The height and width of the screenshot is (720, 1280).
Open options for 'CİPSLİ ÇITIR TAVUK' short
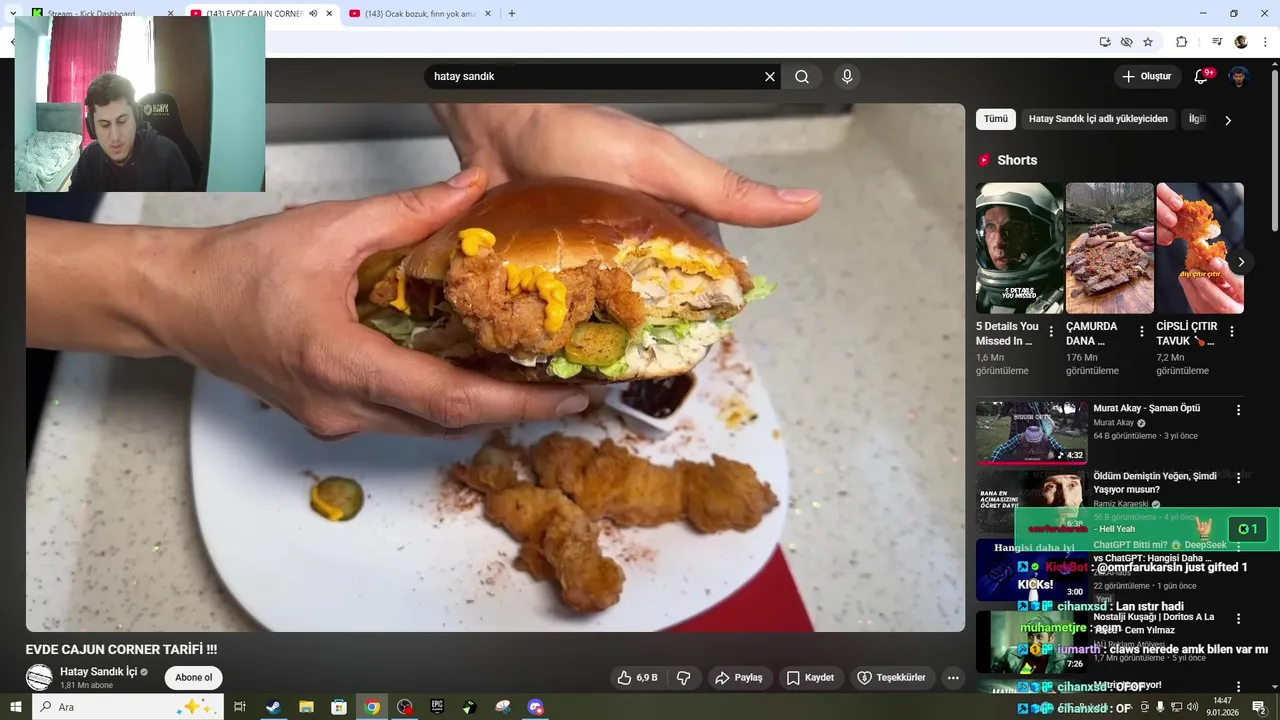click(1231, 332)
